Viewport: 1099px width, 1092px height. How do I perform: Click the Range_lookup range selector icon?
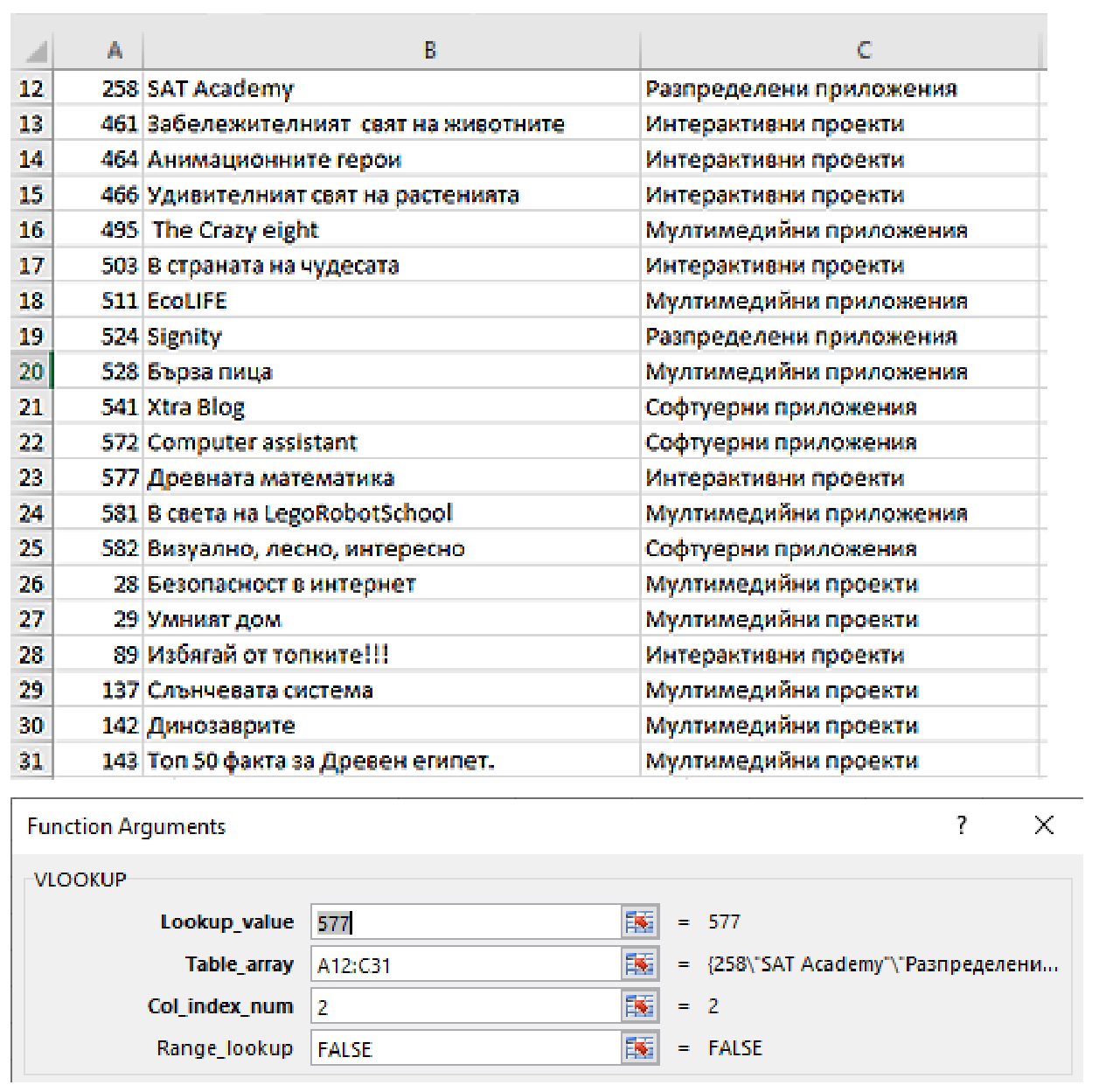coord(640,1048)
